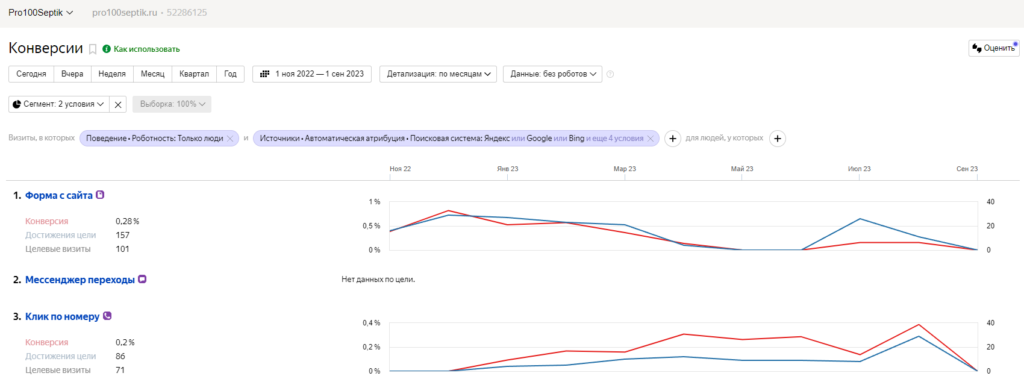Image resolution: width=1024 pixels, height=376 pixels.
Task: Click the Конверсия label under Форма с сайта
Action: 47,221
